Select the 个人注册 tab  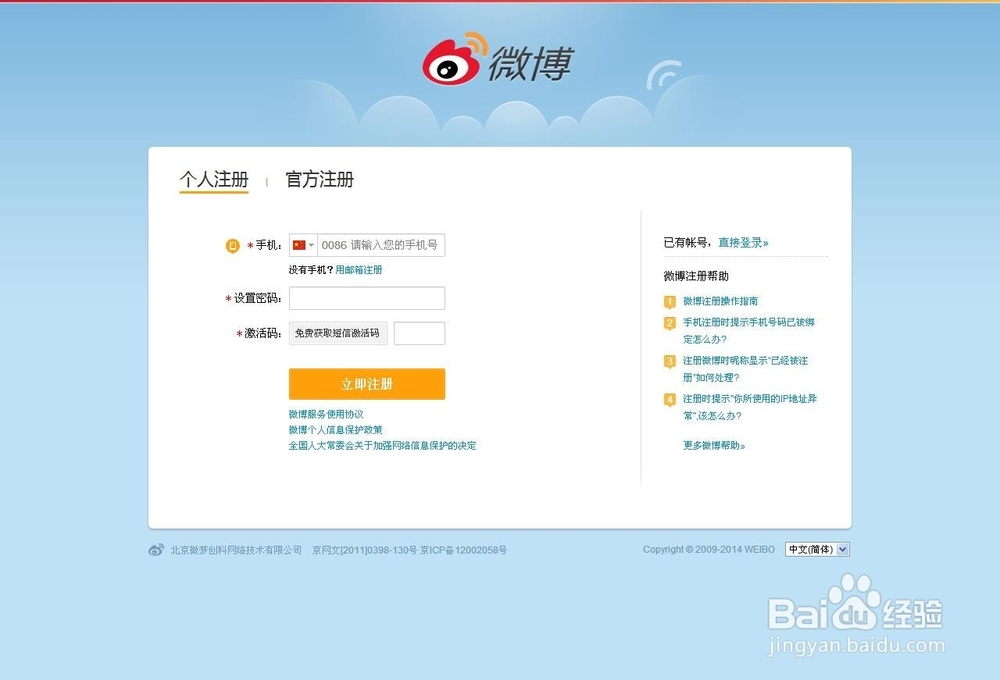pos(214,179)
